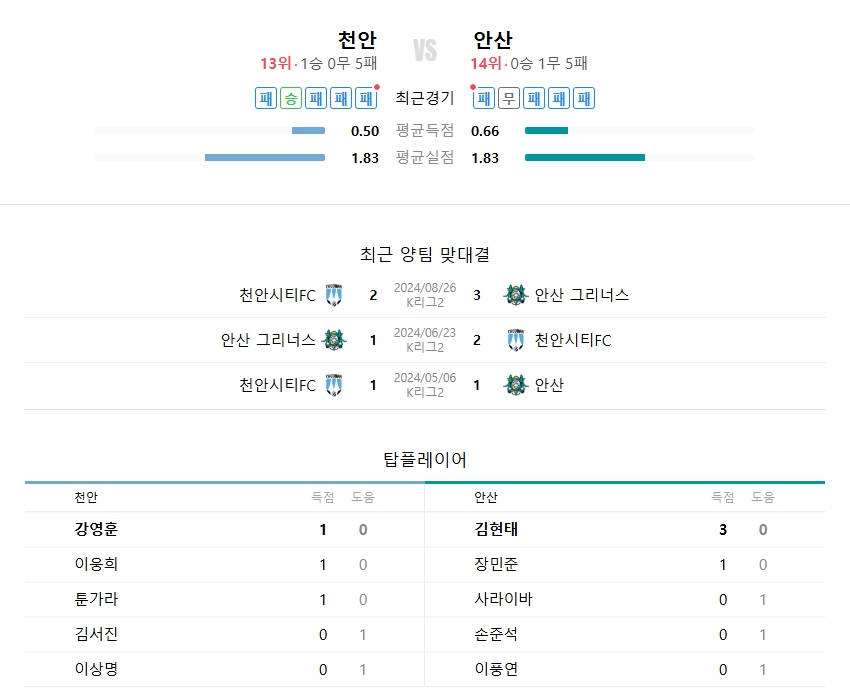Click Cheonan City FC crest in 2024/08/26 match row
The height and width of the screenshot is (692, 850).
(334, 295)
